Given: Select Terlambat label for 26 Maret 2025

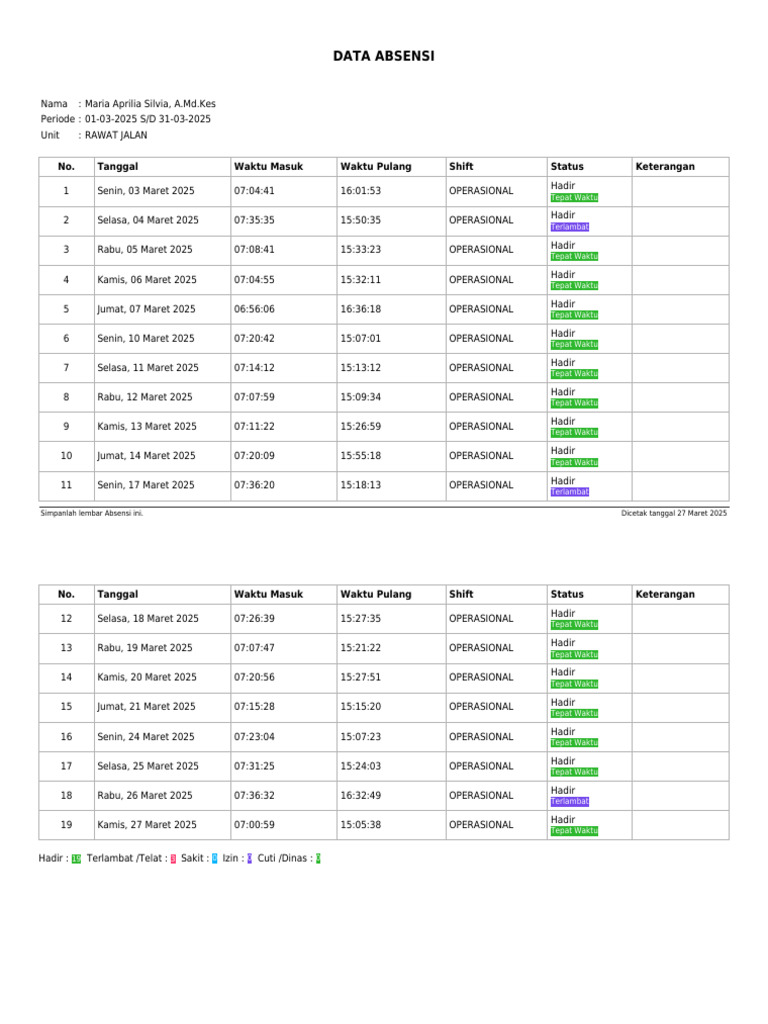Looking at the screenshot, I should point(569,801).
